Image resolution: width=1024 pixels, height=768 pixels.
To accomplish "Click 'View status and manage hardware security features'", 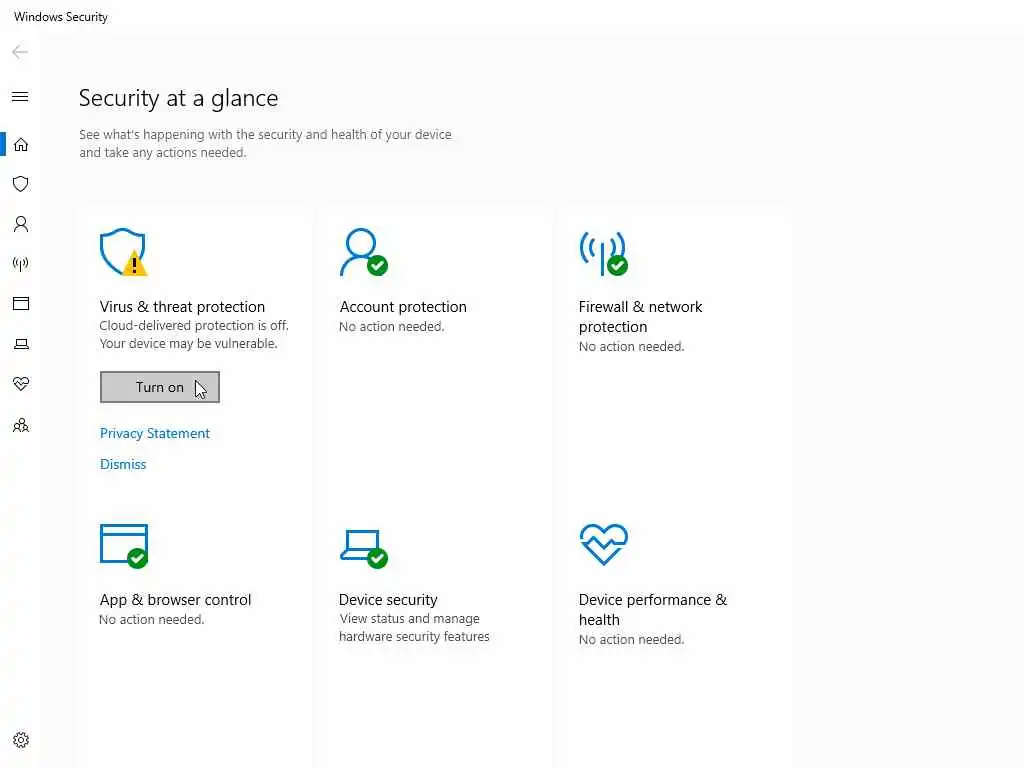I will click(x=414, y=628).
